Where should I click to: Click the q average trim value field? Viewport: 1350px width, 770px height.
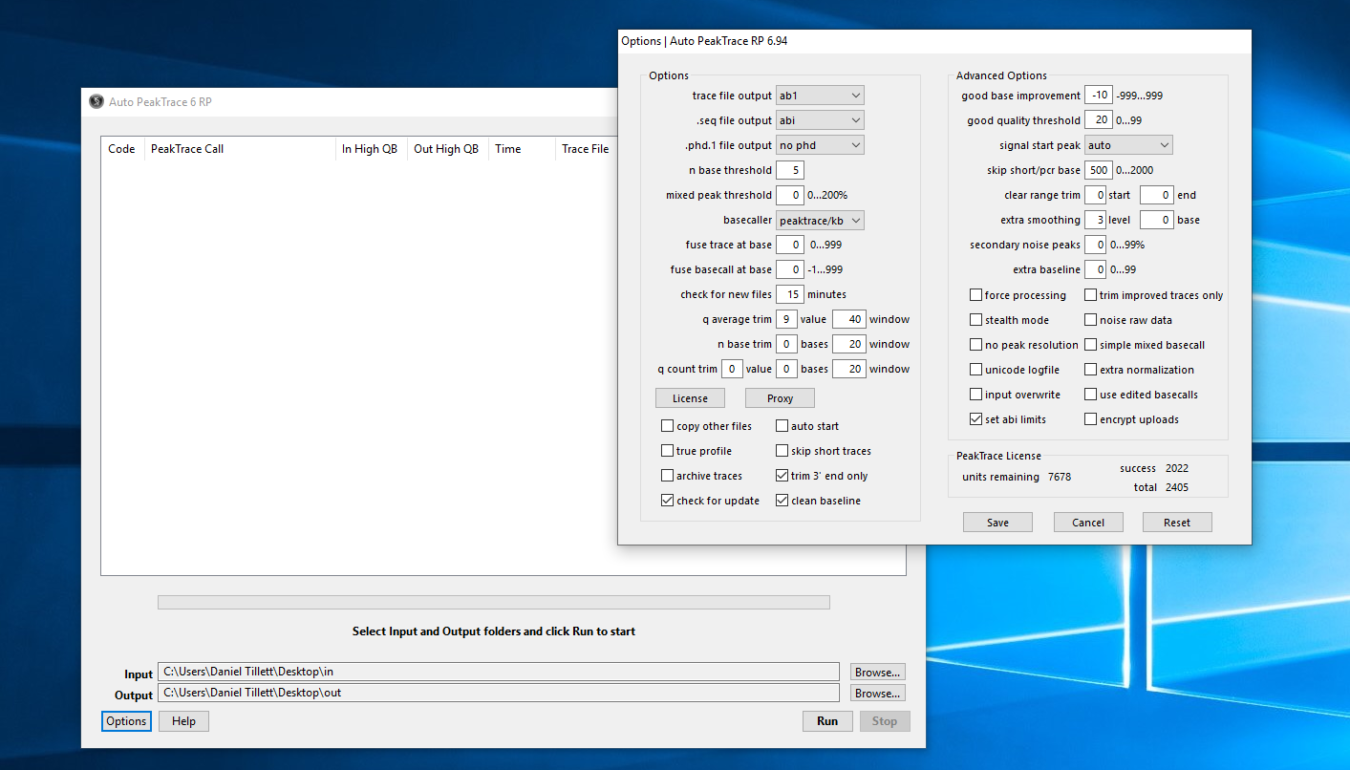pyautogui.click(x=787, y=319)
